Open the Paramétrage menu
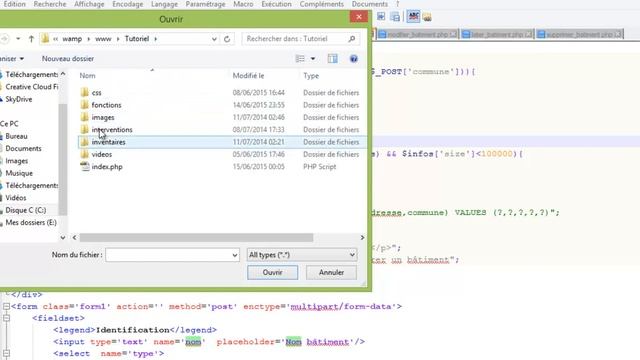 point(205,4)
